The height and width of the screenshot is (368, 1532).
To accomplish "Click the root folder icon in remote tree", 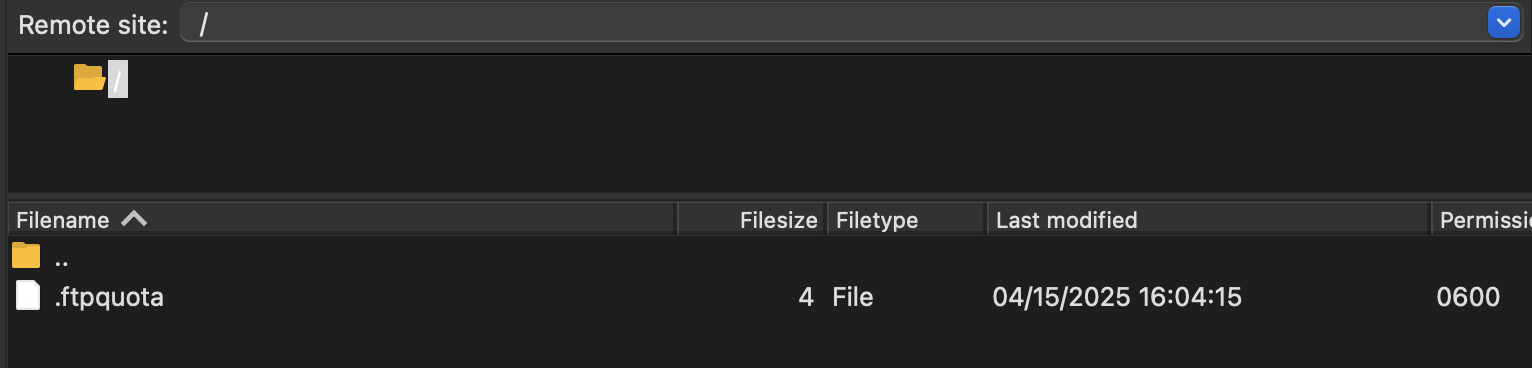I will tap(90, 77).
